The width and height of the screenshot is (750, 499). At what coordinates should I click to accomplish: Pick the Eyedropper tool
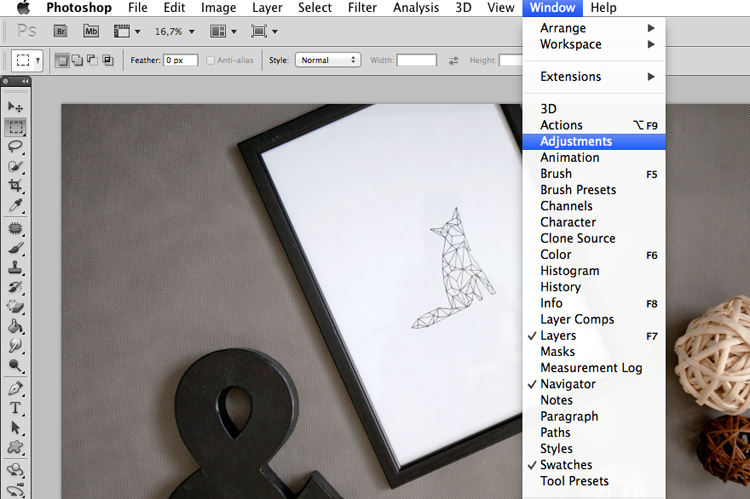(x=15, y=206)
